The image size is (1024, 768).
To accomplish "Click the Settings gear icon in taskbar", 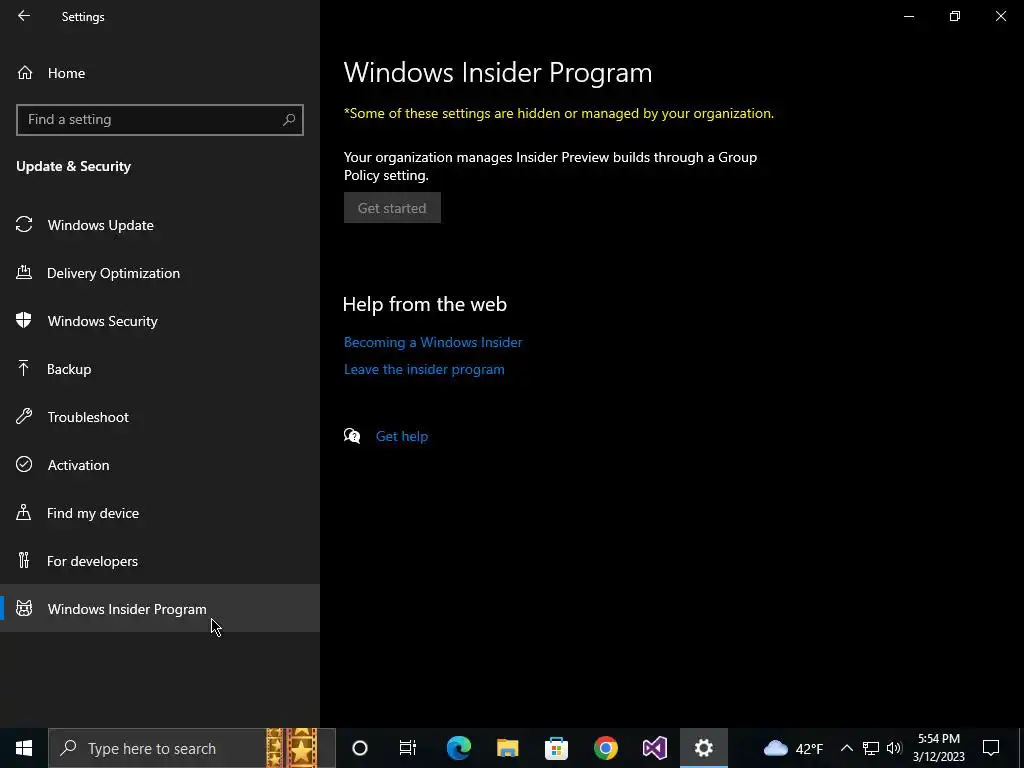I will (703, 748).
